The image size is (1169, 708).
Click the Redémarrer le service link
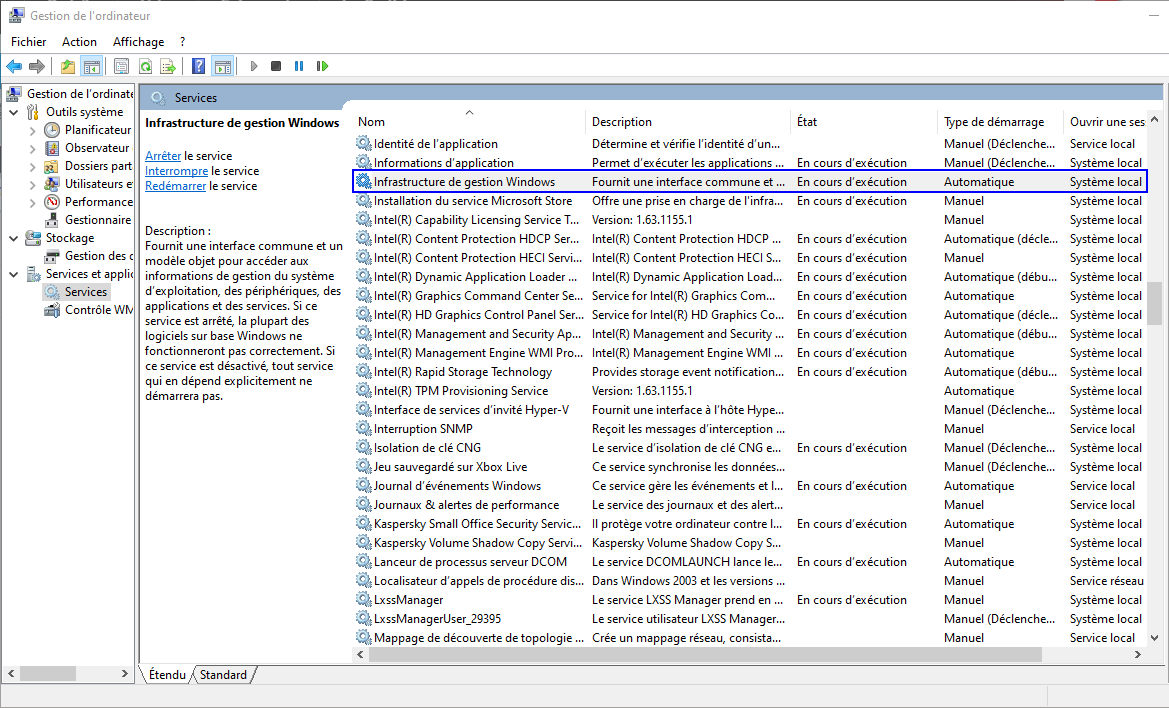[x=175, y=186]
